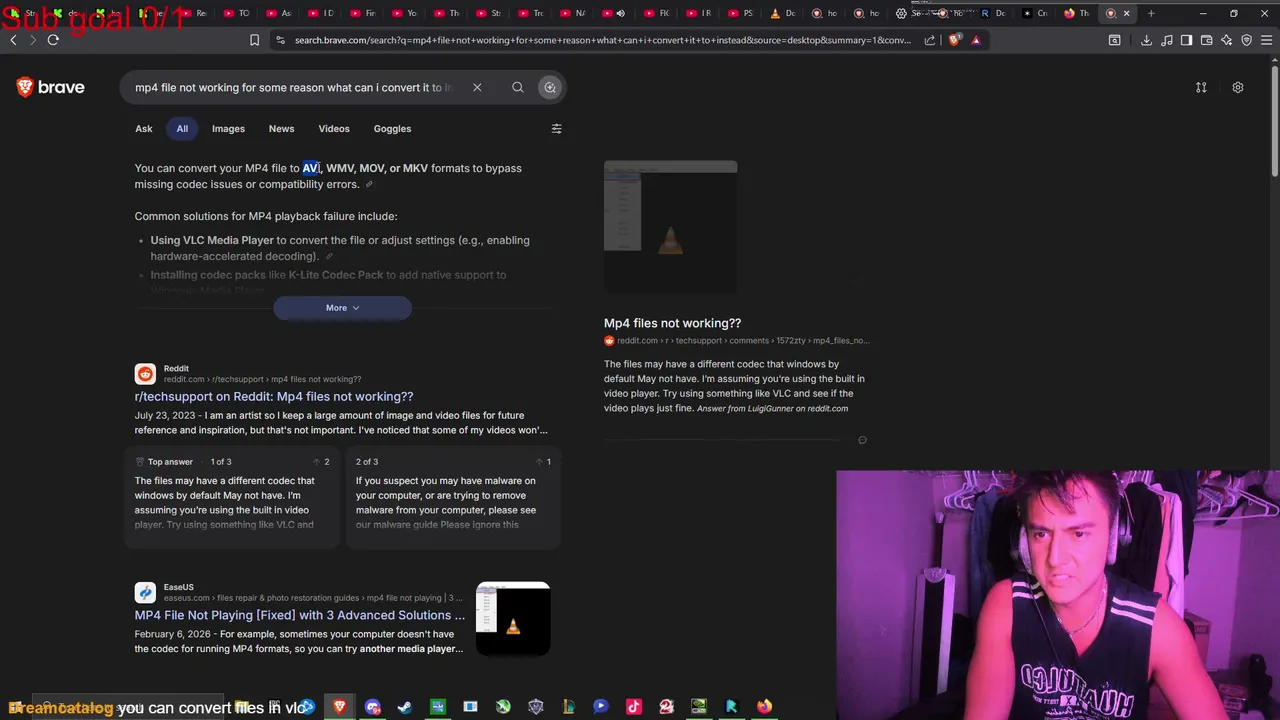Open Brave Shields lion icon in the address bar
The image size is (1280, 720).
(954, 40)
